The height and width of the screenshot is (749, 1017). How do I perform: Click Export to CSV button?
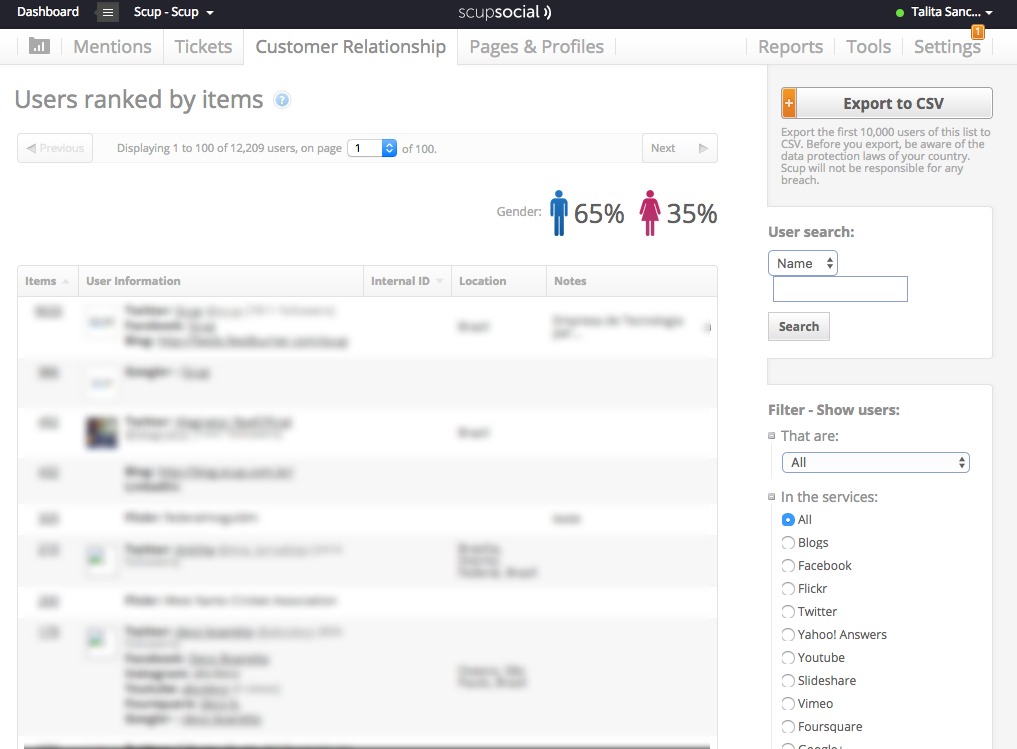point(887,103)
